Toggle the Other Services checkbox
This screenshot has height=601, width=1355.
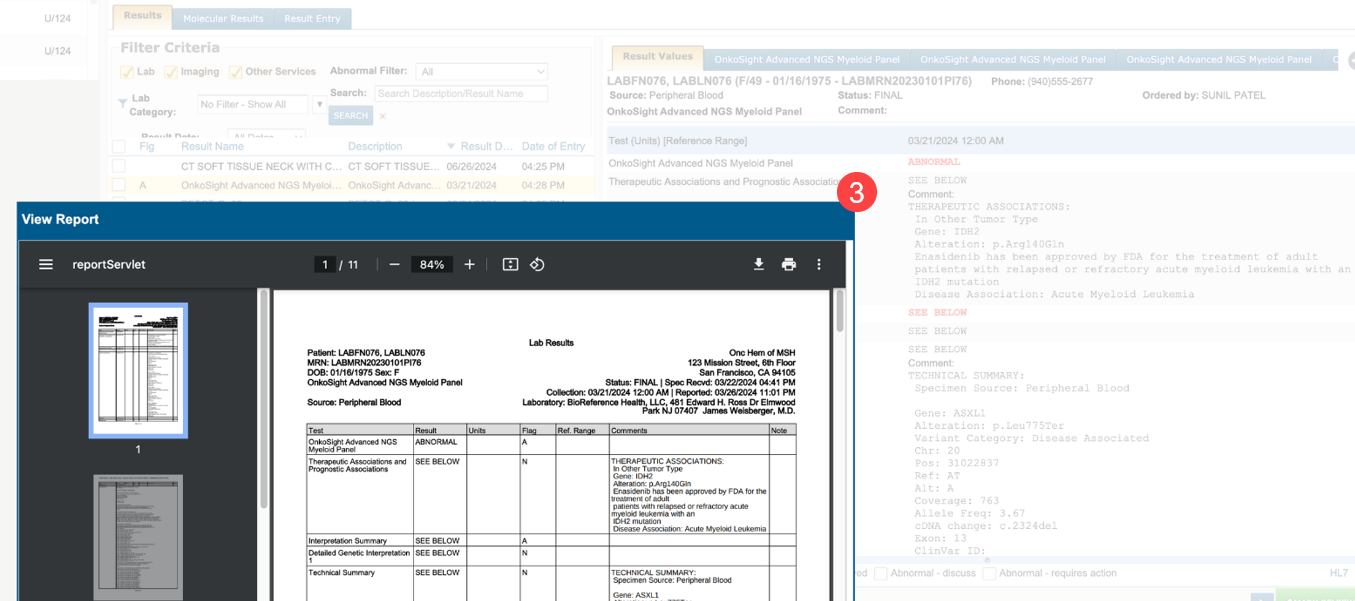[x=236, y=72]
